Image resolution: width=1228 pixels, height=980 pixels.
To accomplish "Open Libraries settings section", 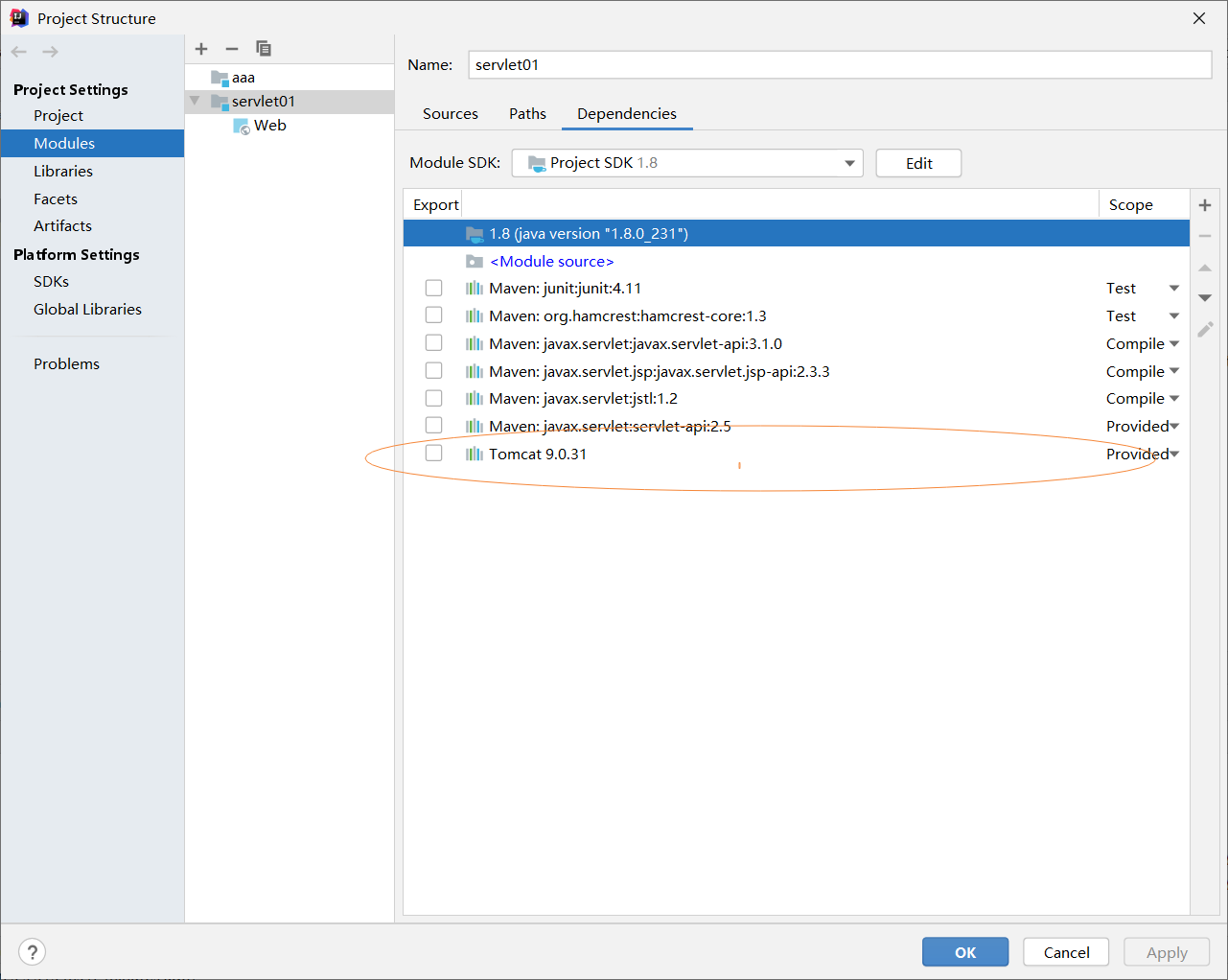I will (x=63, y=172).
